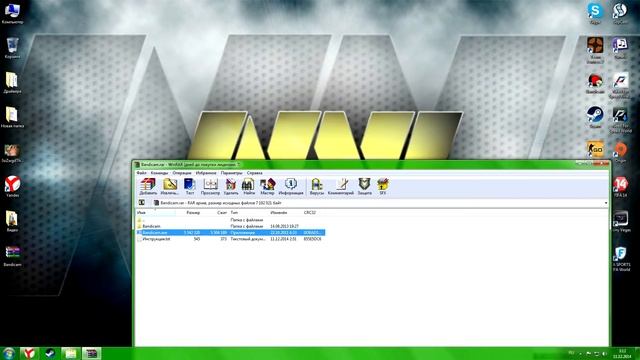The image size is (640, 360).
Task: Select the Инструкция.txt file row
Action: (x=231, y=239)
